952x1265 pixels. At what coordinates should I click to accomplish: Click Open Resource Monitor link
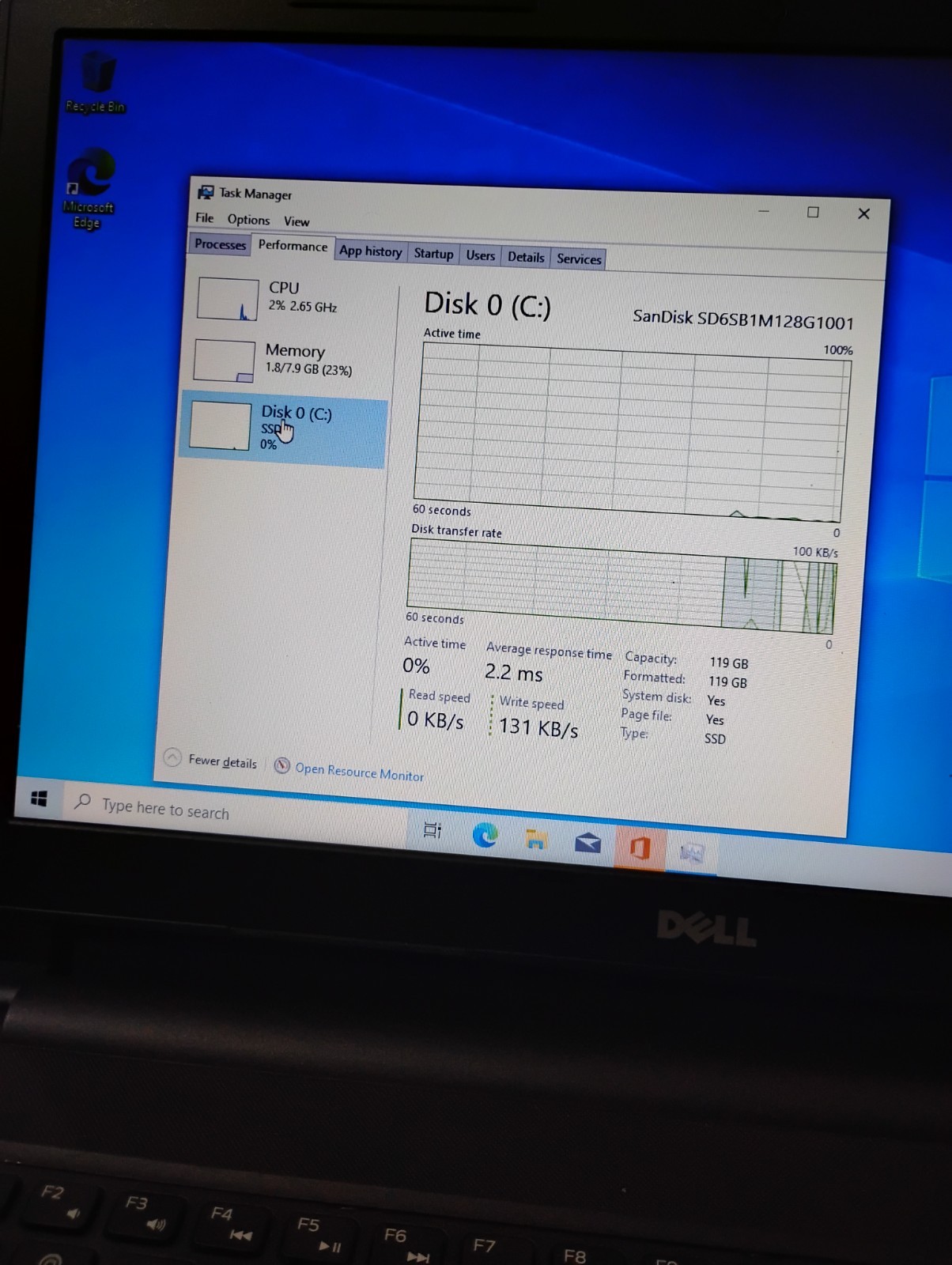point(359,772)
